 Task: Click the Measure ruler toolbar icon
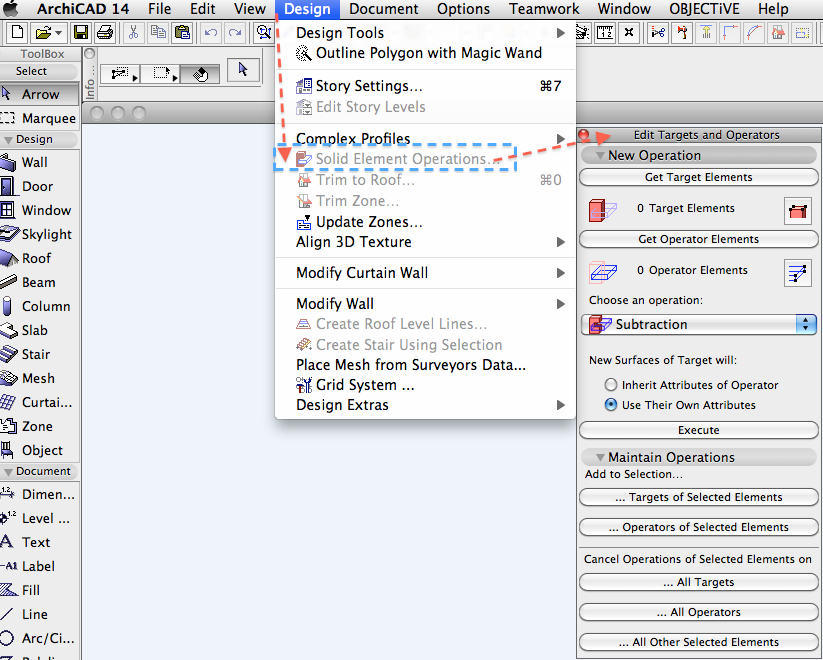pyautogui.click(x=605, y=33)
